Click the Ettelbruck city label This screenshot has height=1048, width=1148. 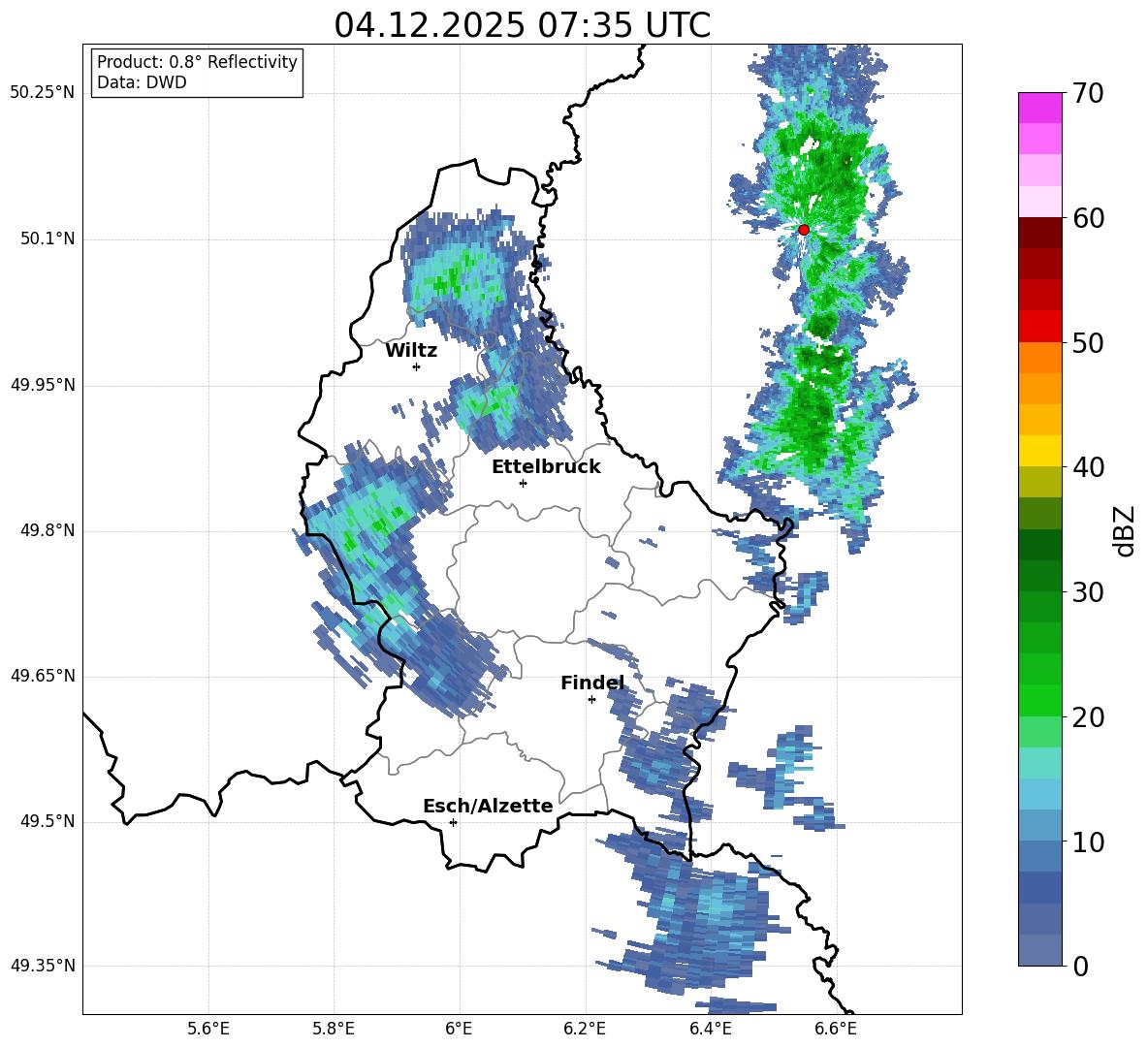pos(546,467)
